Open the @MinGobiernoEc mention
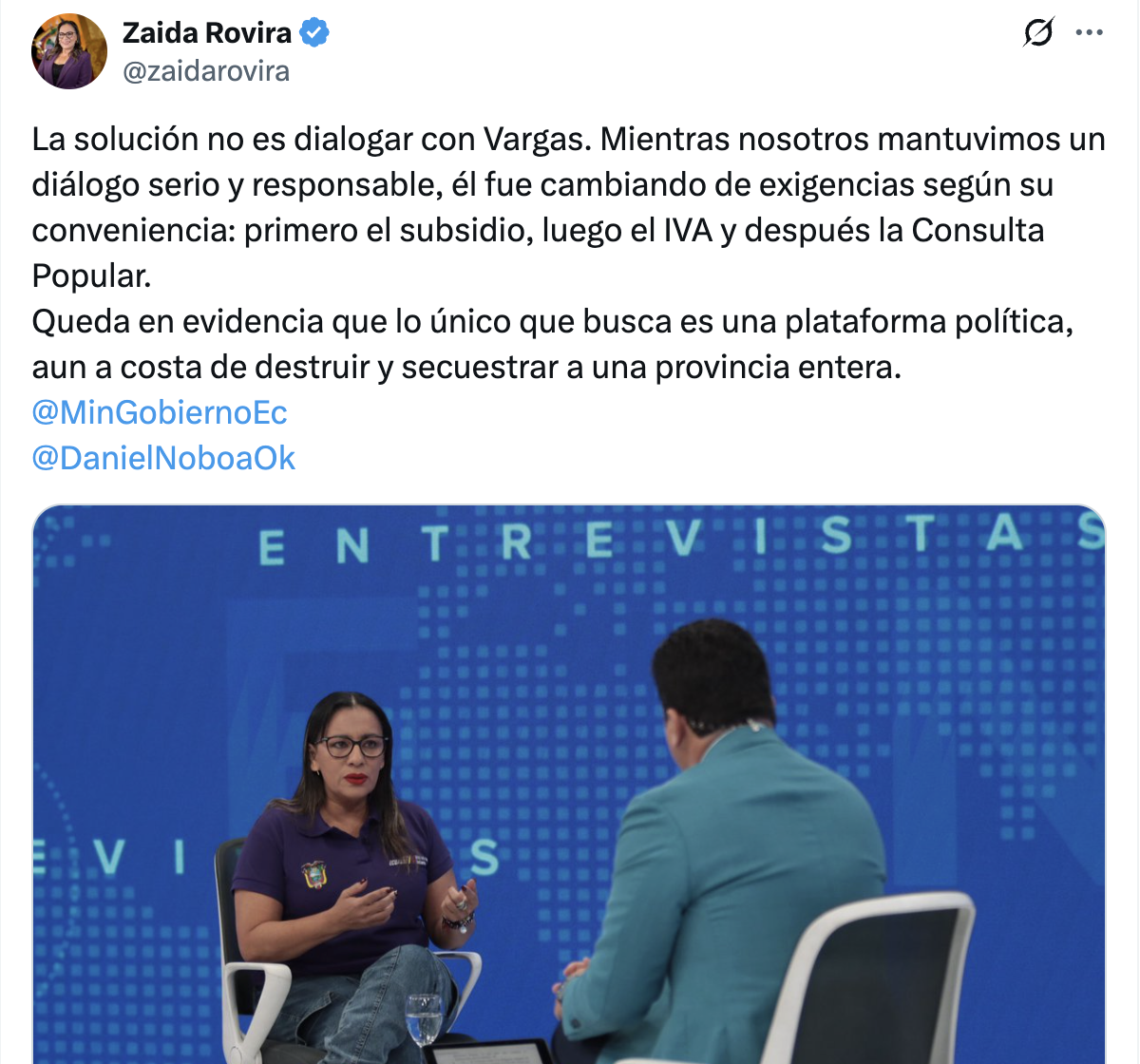Viewport: 1140px width, 1064px height. [x=160, y=412]
